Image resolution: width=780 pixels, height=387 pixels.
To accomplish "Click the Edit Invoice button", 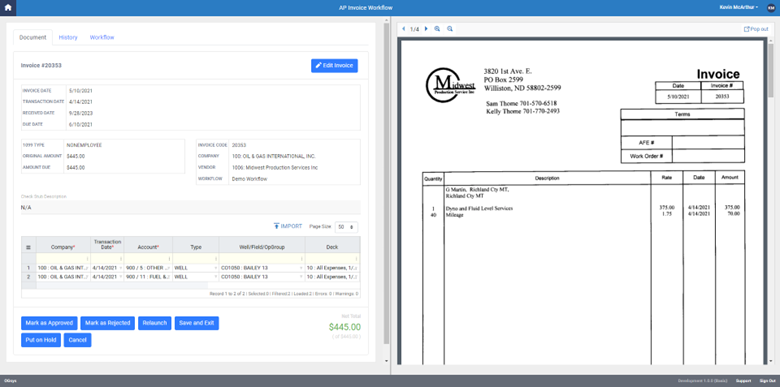I will [x=334, y=66].
